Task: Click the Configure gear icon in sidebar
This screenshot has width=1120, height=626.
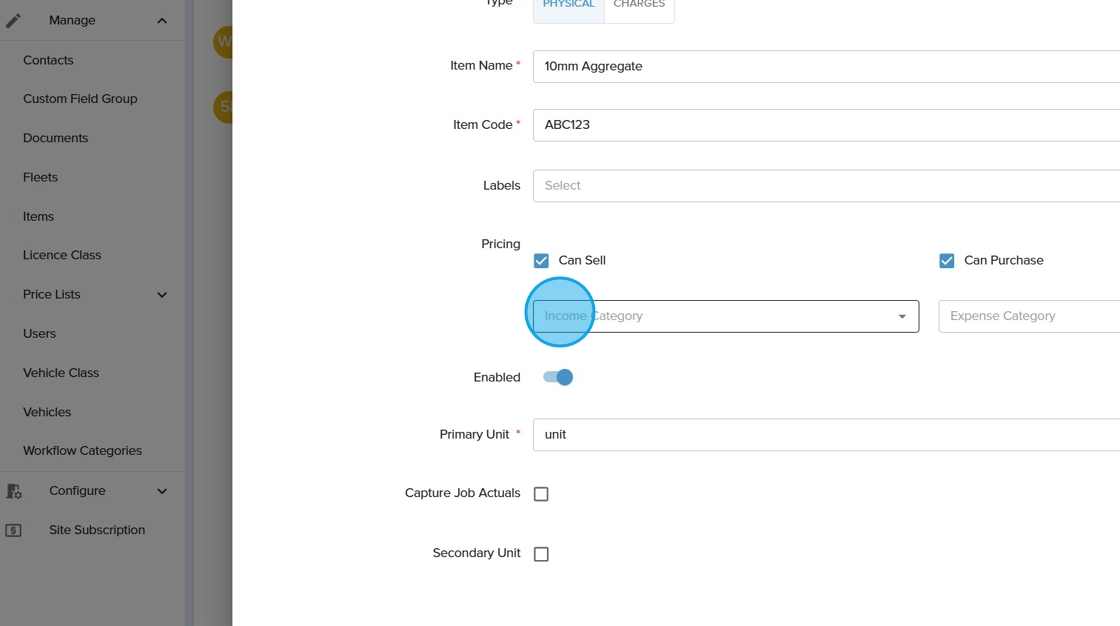Action: click(x=14, y=491)
